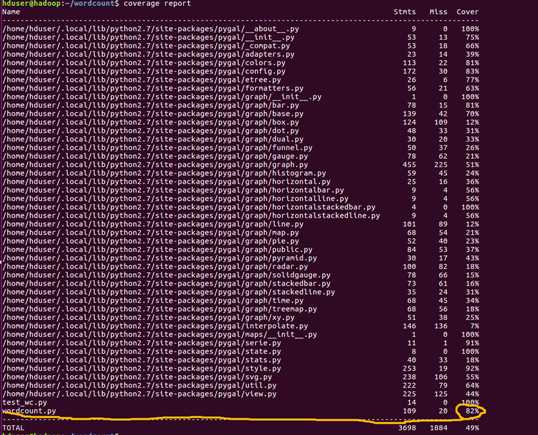This screenshot has width=538, height=435.
Task: Click the 7% cover value for interpolate.py
Action: point(475,326)
